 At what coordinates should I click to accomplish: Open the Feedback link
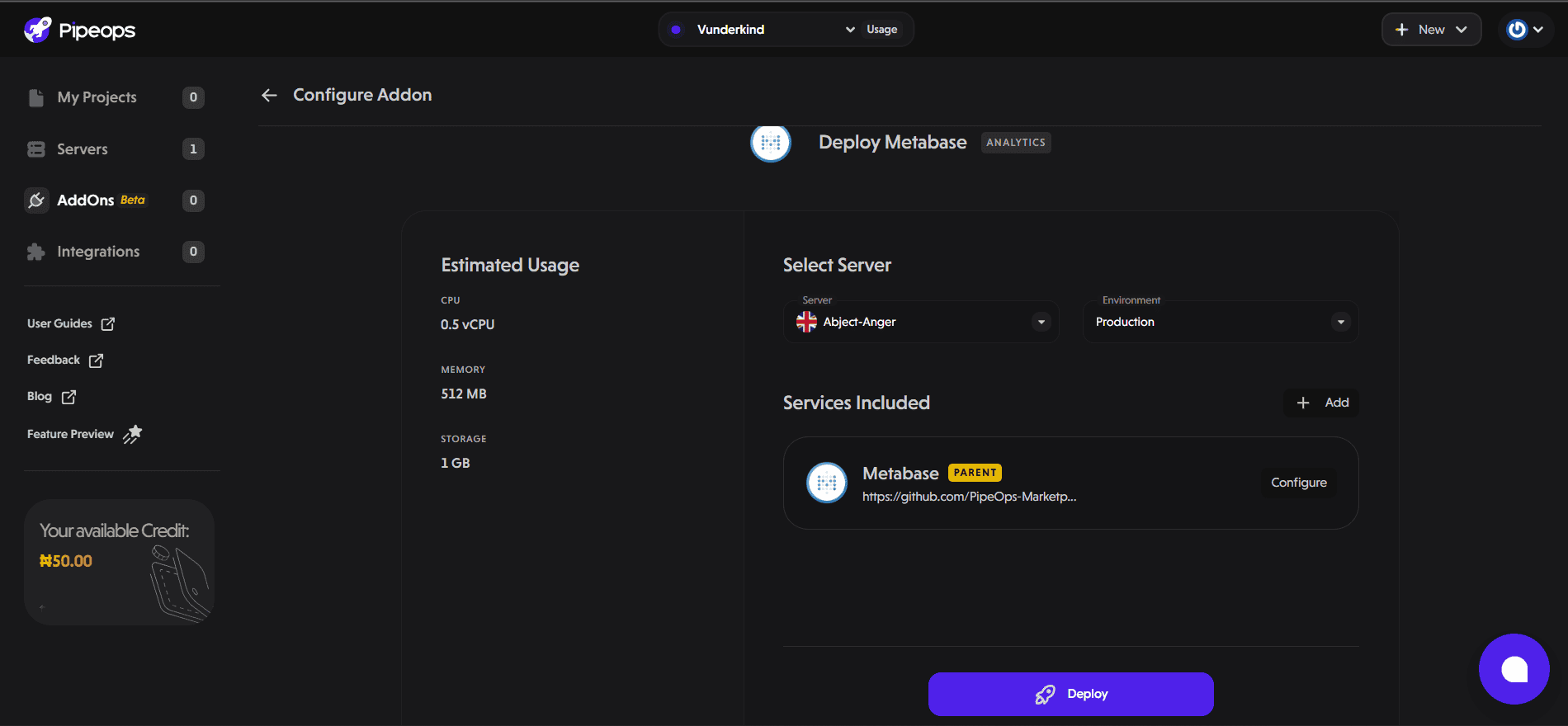65,361
